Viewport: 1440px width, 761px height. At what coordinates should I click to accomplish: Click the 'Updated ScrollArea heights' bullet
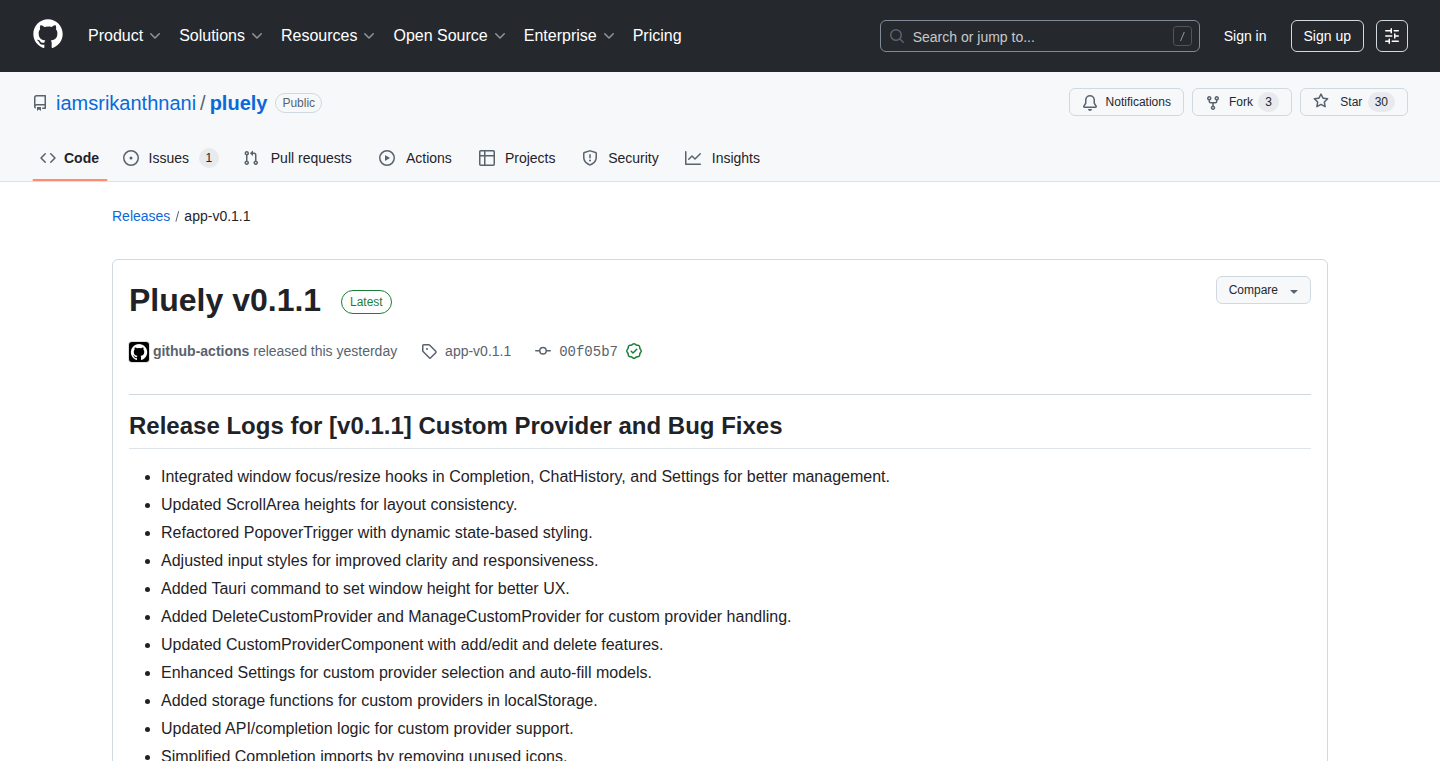coord(339,504)
